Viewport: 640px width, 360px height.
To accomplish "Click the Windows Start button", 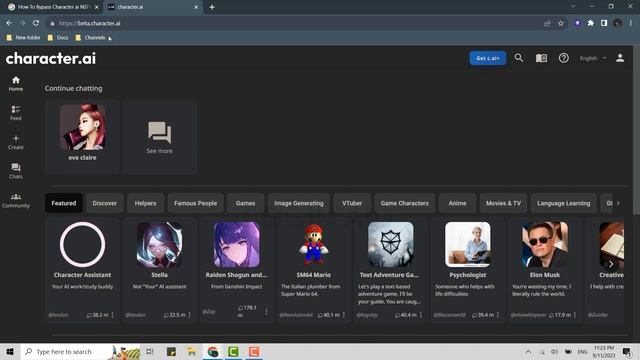I will [10, 351].
